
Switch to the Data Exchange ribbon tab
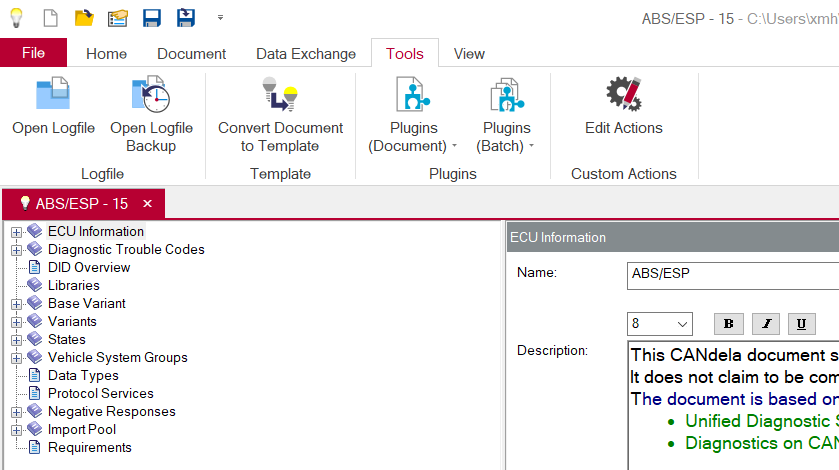point(306,54)
